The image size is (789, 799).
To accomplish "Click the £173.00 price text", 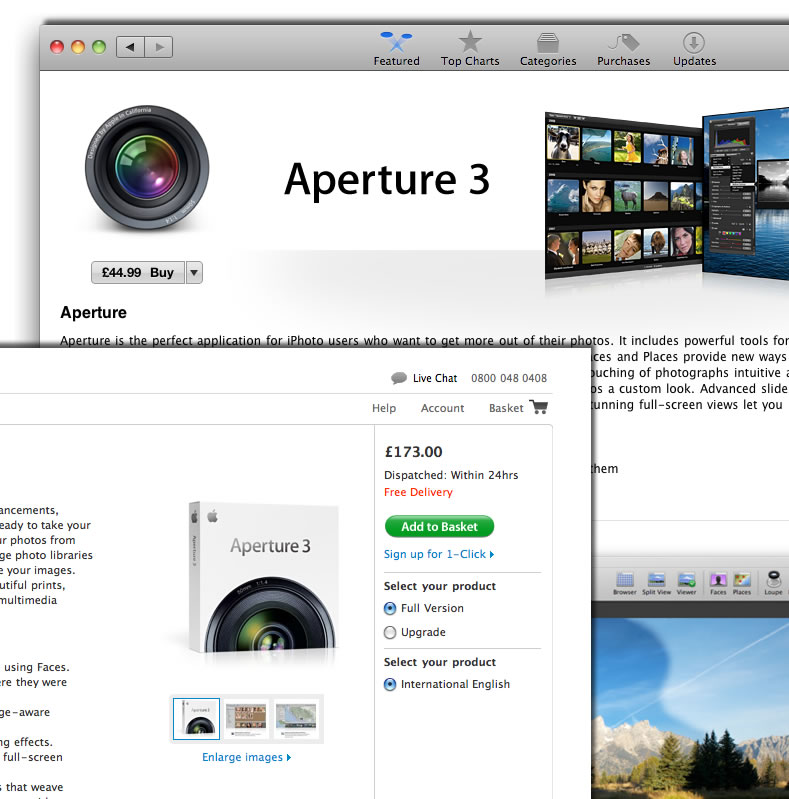I will (413, 452).
